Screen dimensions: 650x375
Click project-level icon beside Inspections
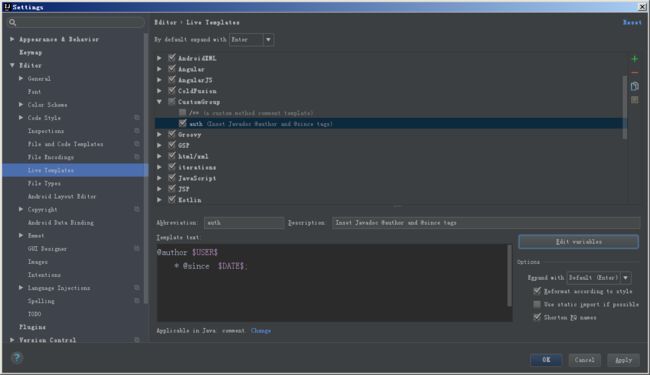[137, 131]
